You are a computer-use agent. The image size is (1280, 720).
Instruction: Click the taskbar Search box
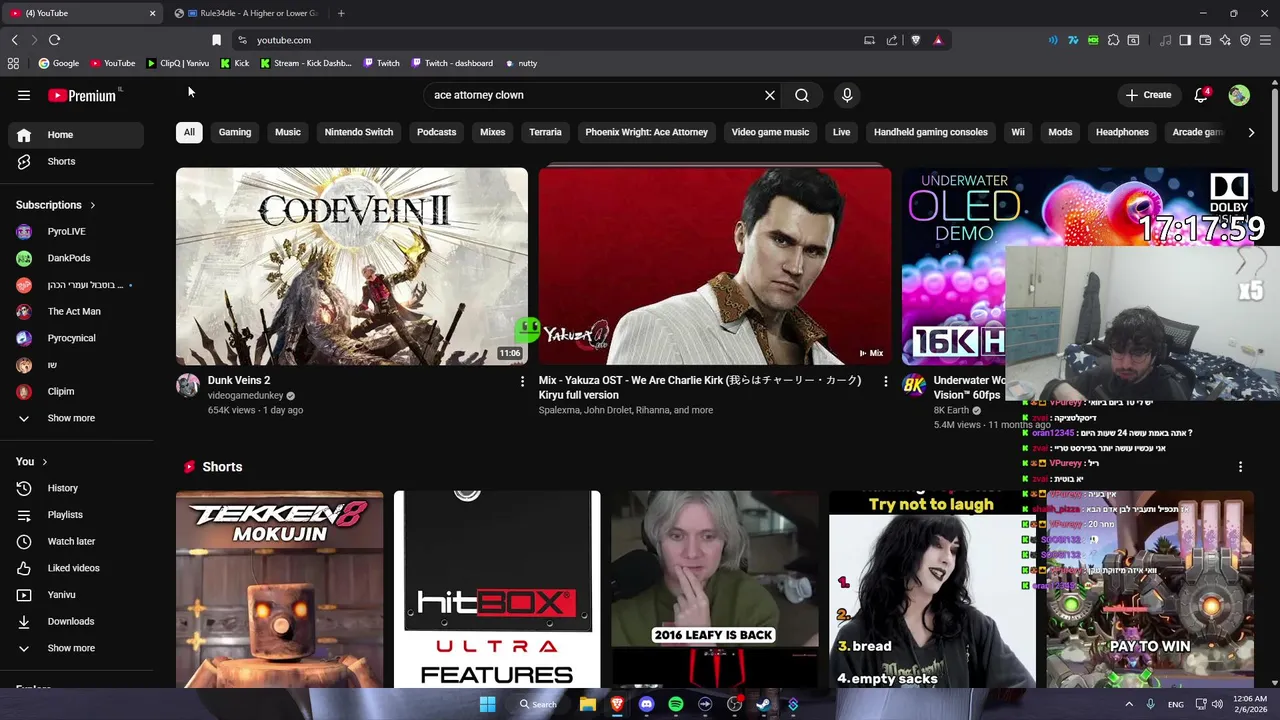coord(538,704)
